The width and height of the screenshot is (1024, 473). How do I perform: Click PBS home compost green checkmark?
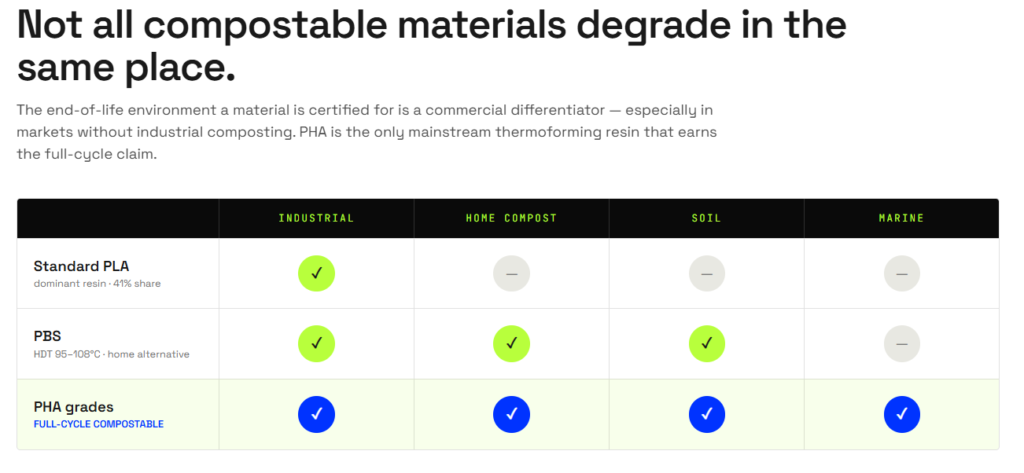[x=511, y=344]
